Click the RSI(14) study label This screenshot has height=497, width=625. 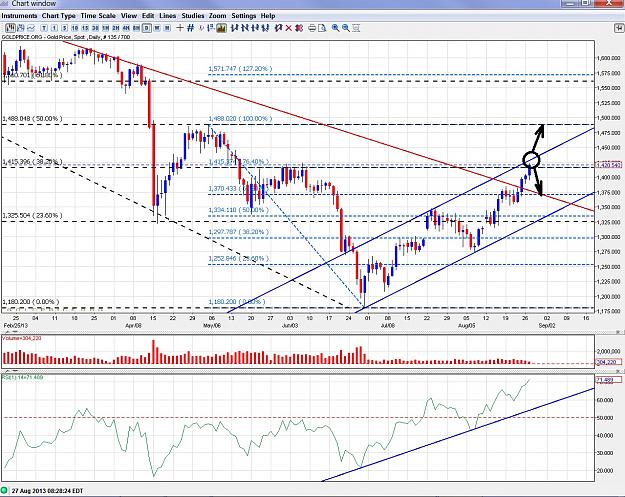click(x=23, y=377)
